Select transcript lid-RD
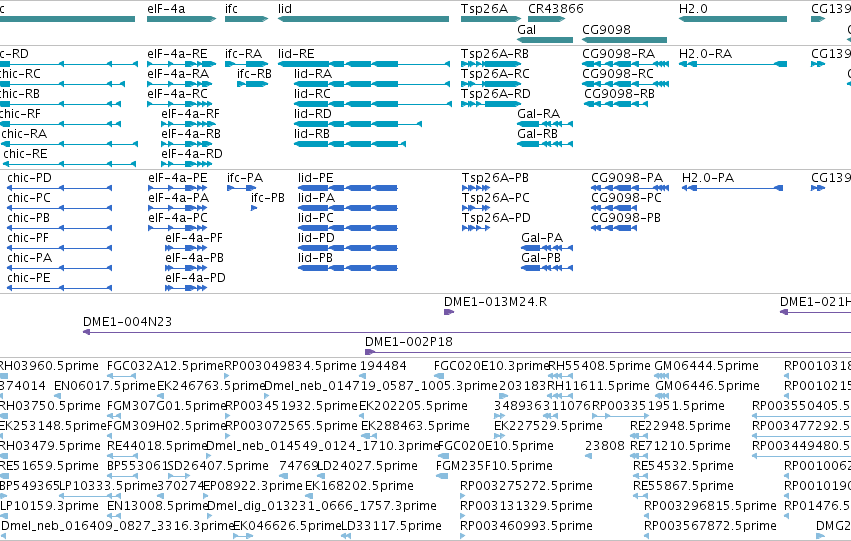Image resolution: width=851 pixels, height=541 pixels. pyautogui.click(x=358, y=124)
